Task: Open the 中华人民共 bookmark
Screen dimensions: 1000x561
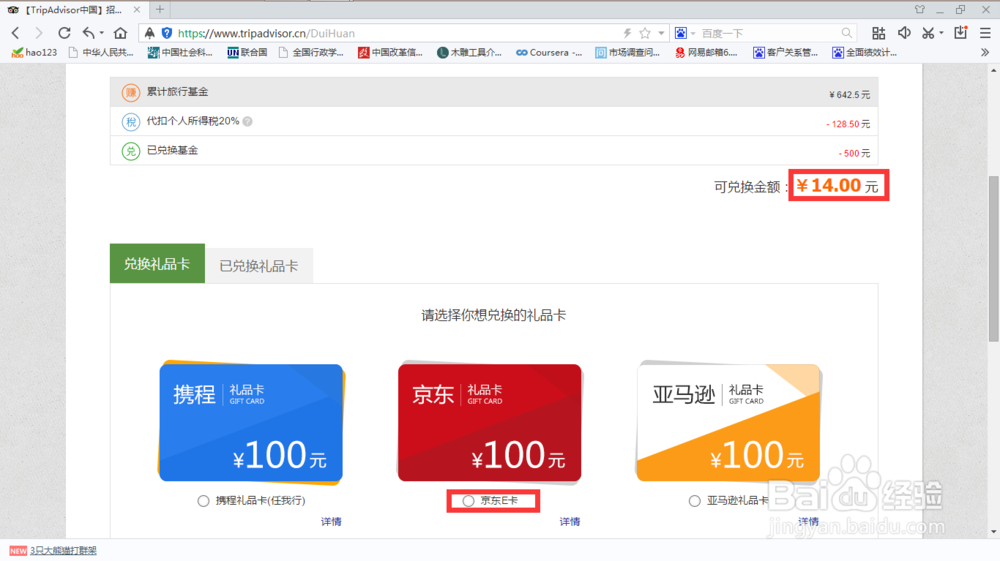Action: [101, 52]
